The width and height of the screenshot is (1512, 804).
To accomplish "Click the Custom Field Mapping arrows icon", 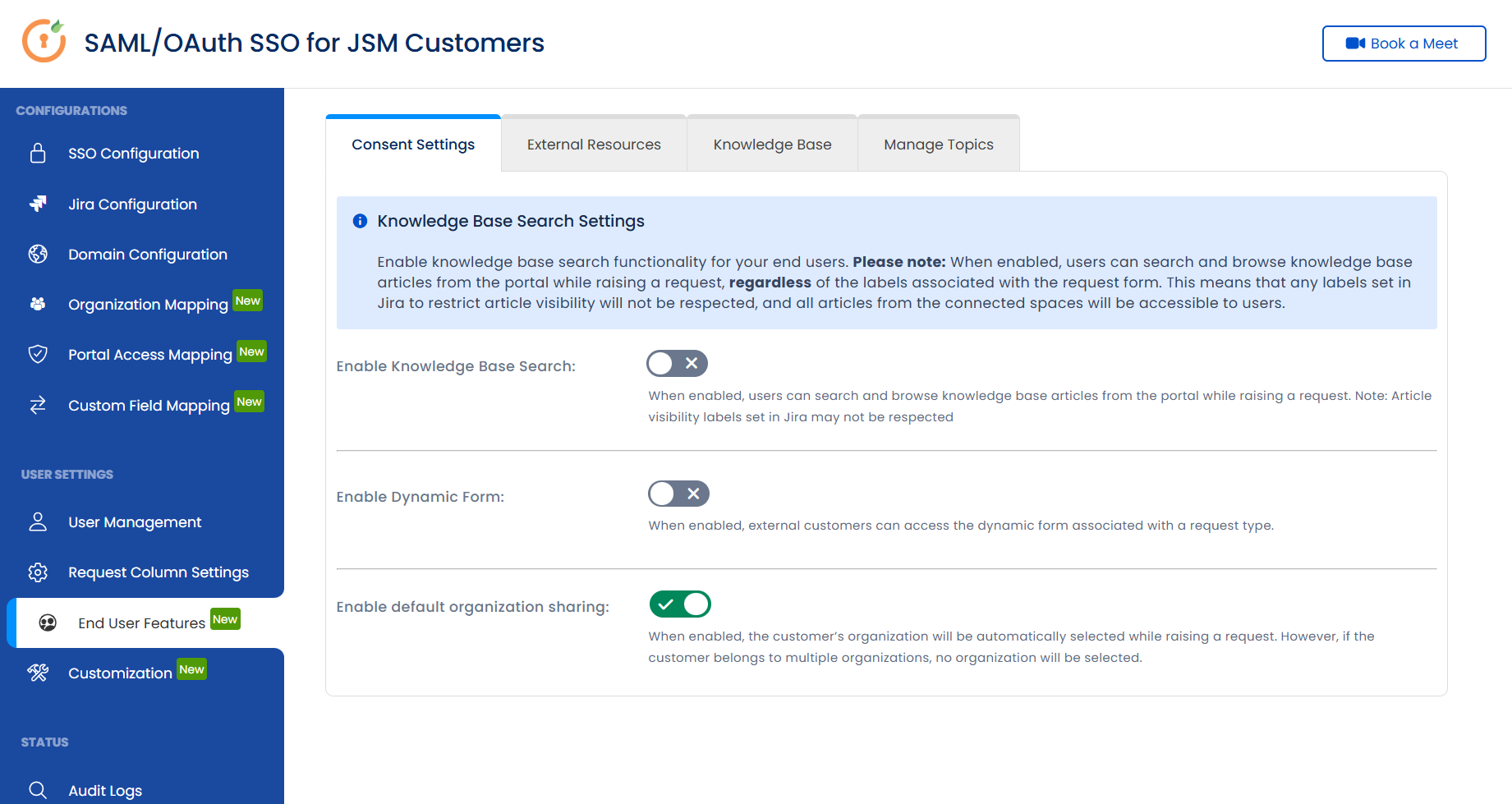I will (x=38, y=405).
